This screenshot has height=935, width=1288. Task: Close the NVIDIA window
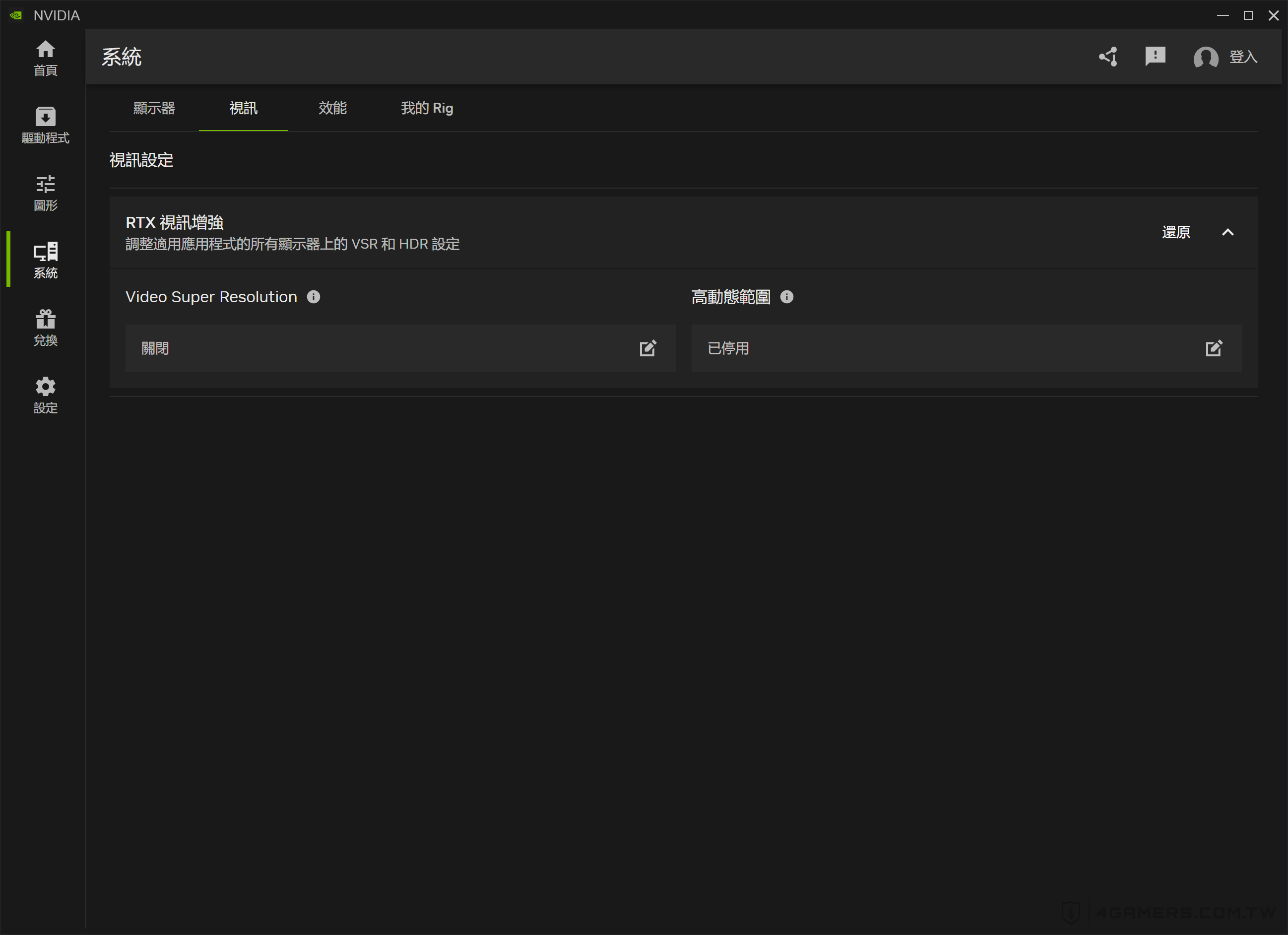tap(1273, 15)
